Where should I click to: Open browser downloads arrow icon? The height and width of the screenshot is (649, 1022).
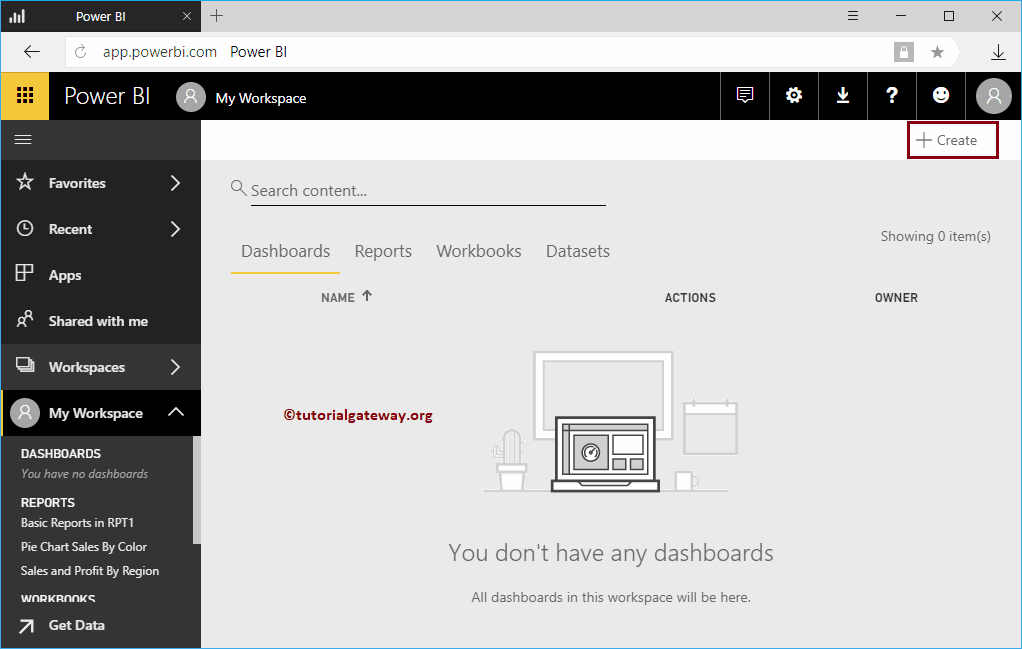[998, 52]
